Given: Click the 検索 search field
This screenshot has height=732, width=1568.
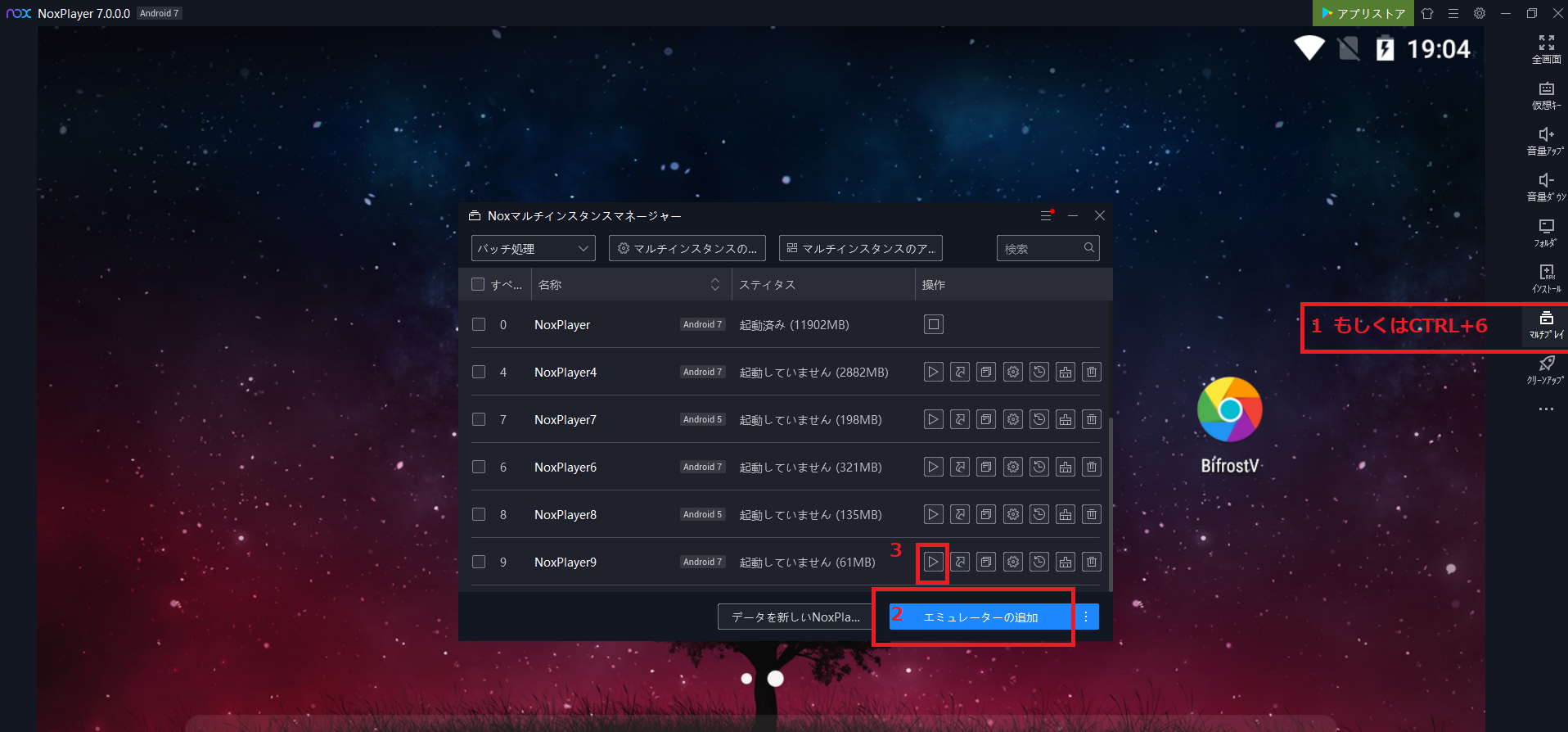Looking at the screenshot, I should pos(1039,248).
